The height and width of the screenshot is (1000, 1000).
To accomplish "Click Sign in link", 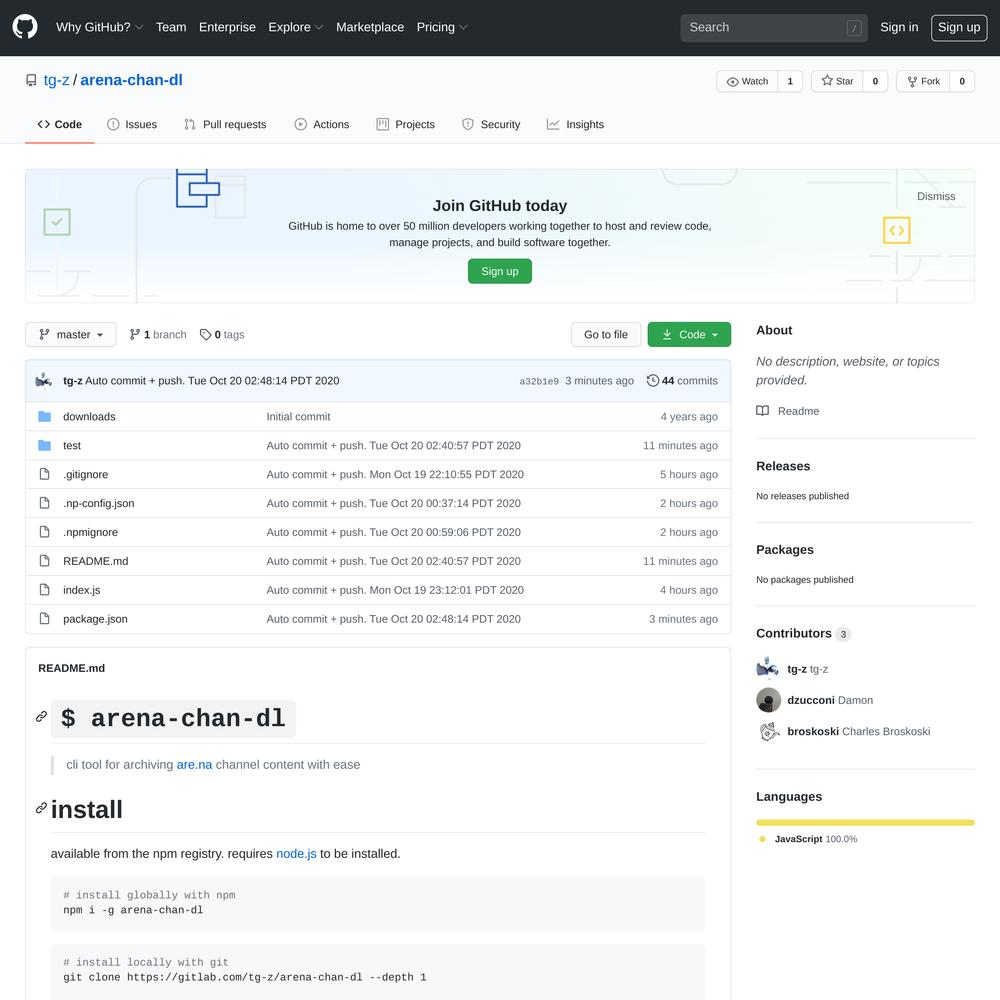I will click(899, 27).
